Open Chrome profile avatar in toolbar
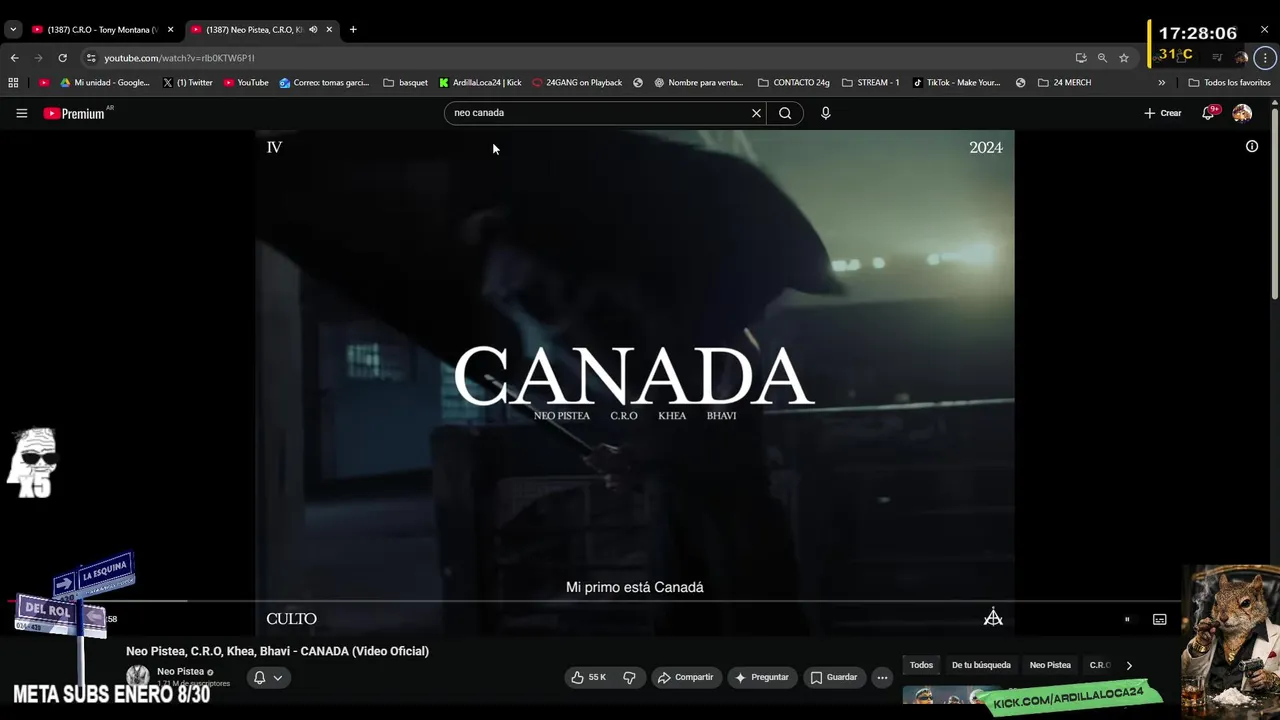Screen dimensions: 1280x720 [x=1241, y=58]
